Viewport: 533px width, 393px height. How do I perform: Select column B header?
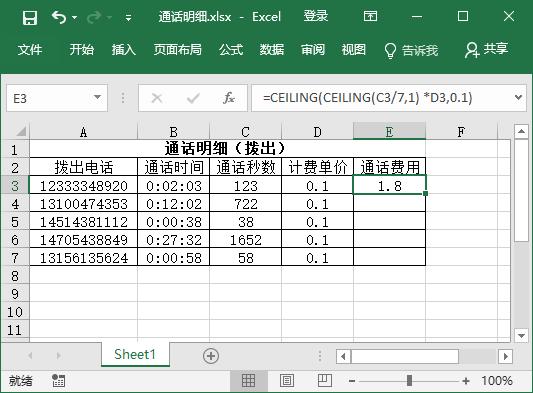click(x=173, y=132)
